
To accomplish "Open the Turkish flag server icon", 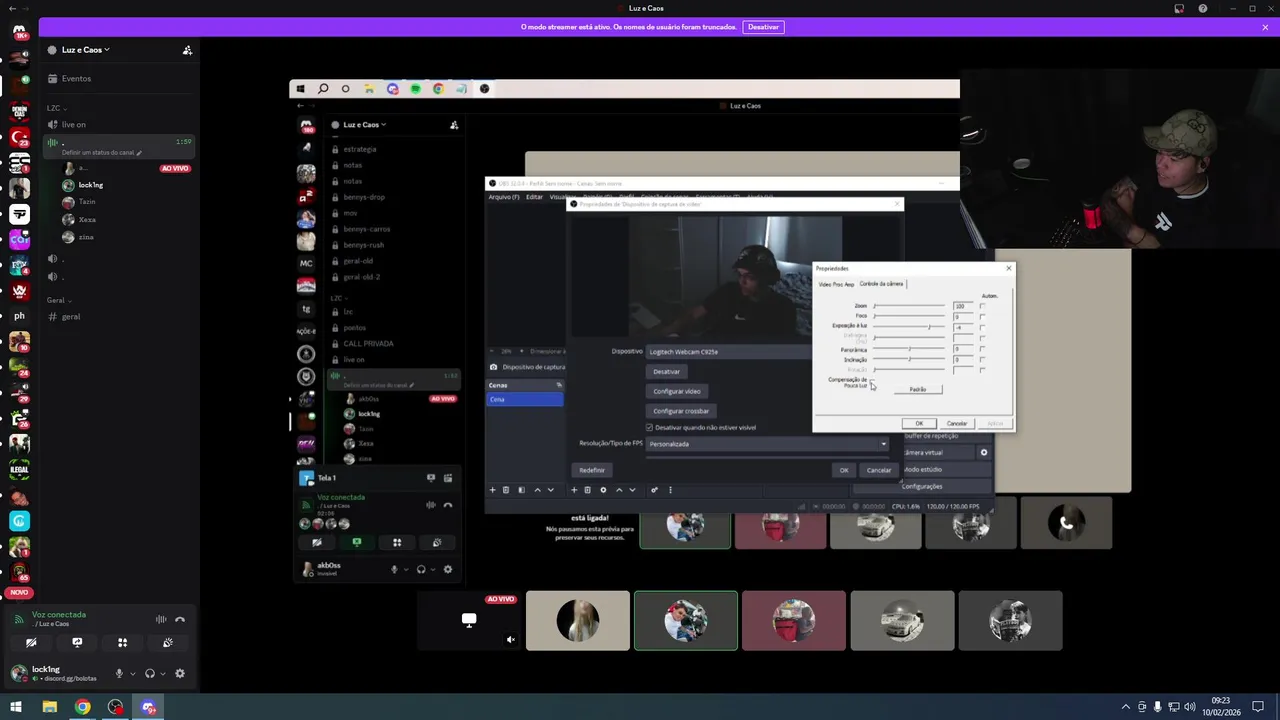I will pos(19,136).
